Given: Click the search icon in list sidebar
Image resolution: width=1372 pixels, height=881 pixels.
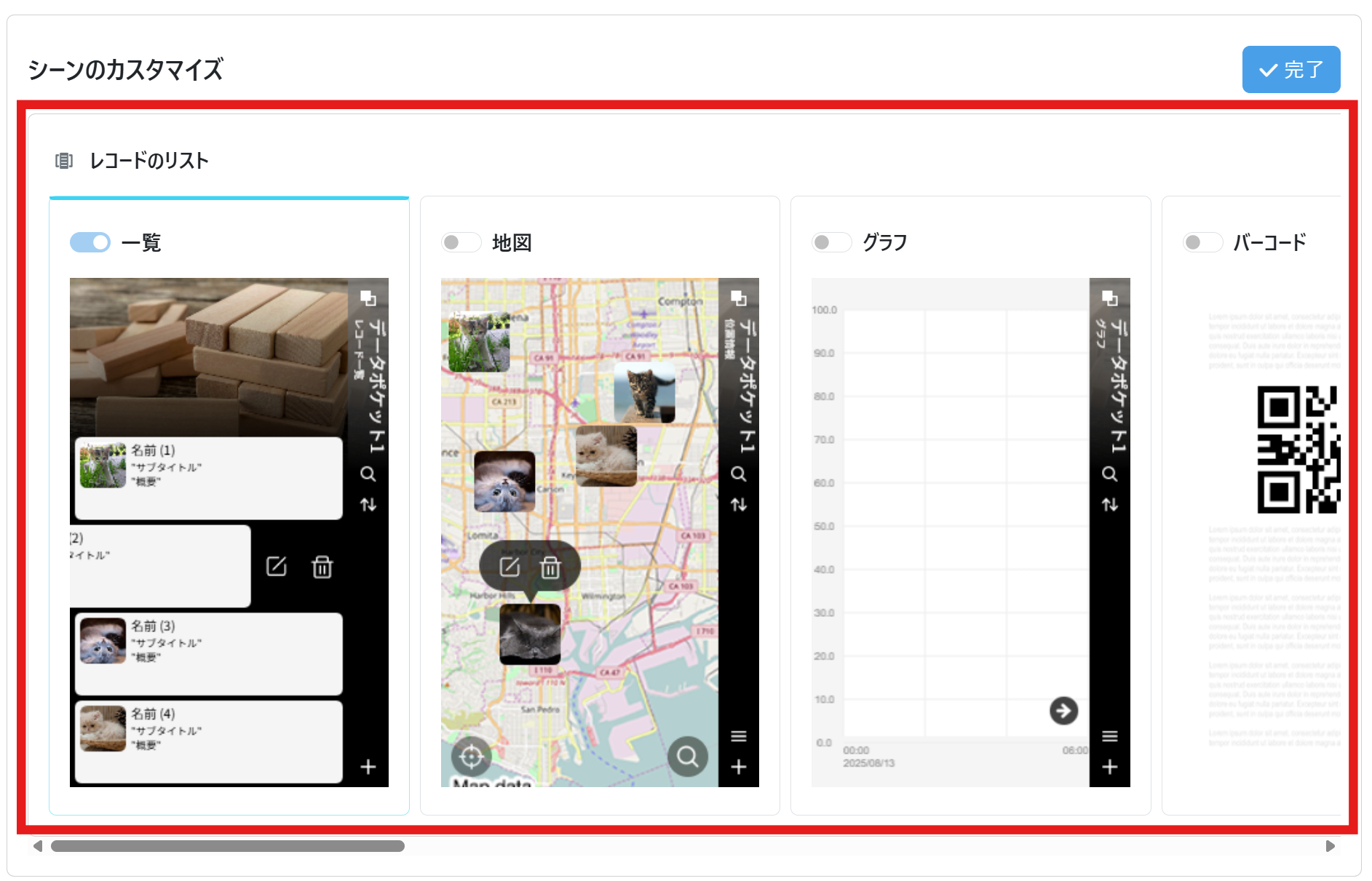Looking at the screenshot, I should tap(368, 474).
